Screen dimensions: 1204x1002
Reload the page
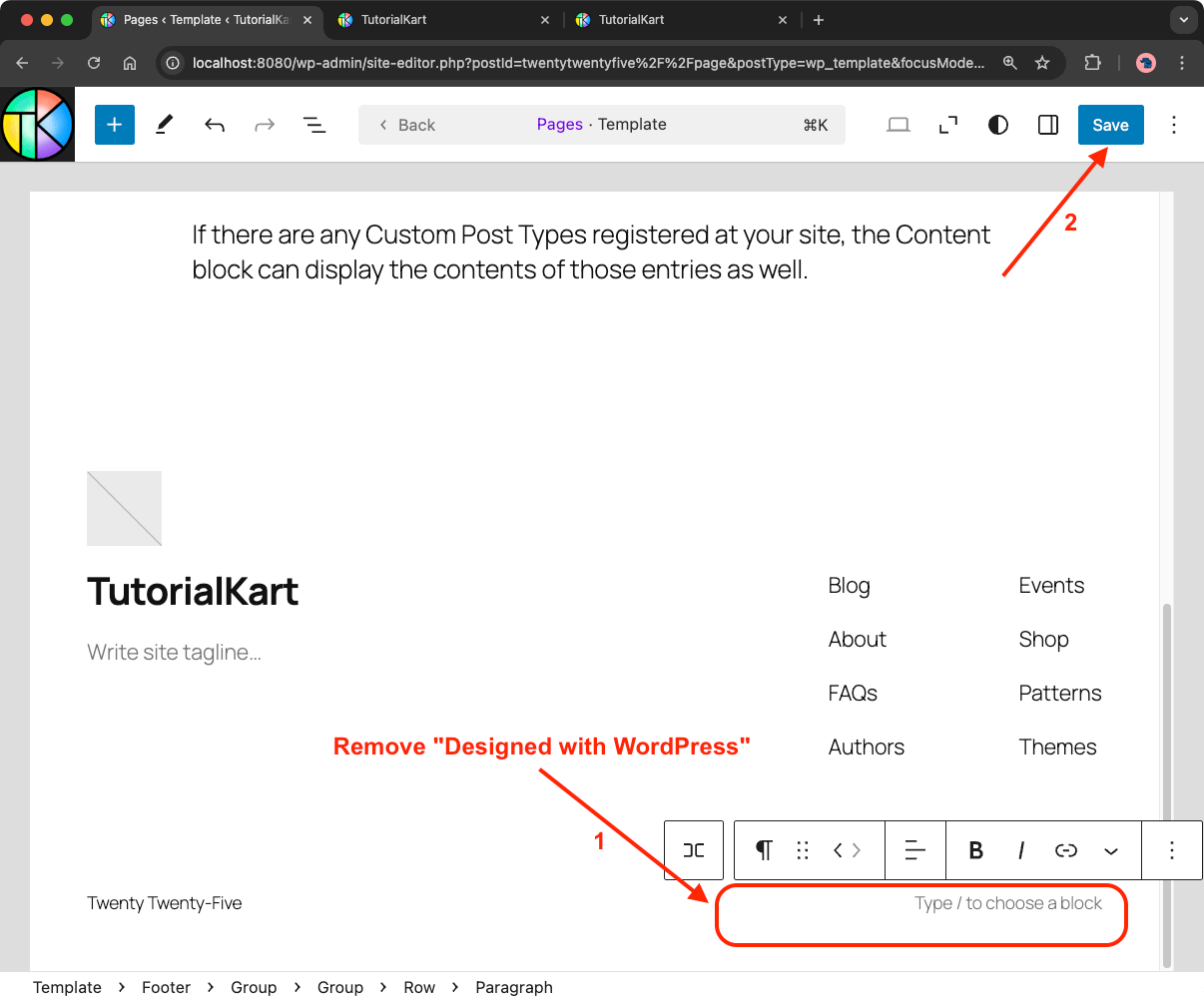tap(94, 63)
